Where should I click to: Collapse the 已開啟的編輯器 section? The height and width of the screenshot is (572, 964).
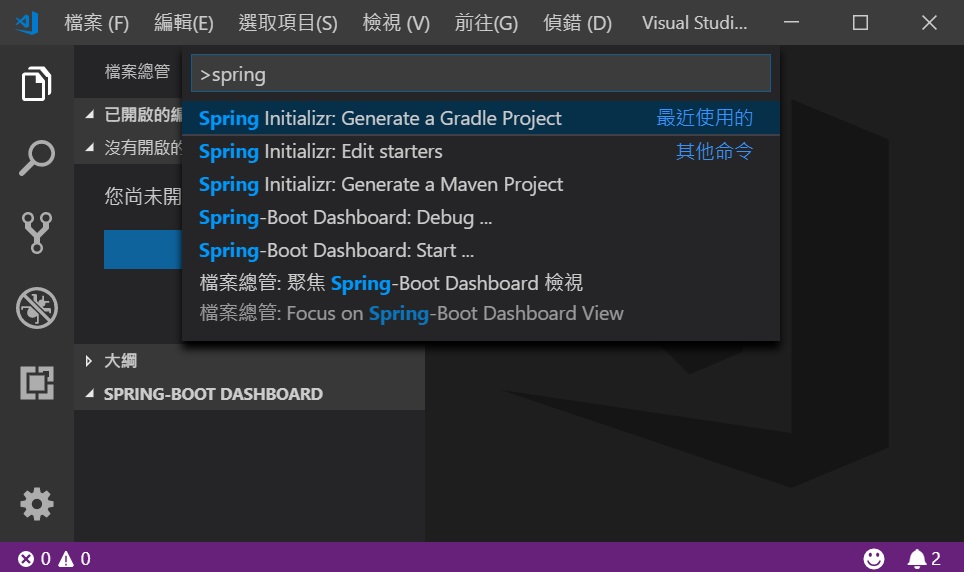128,115
